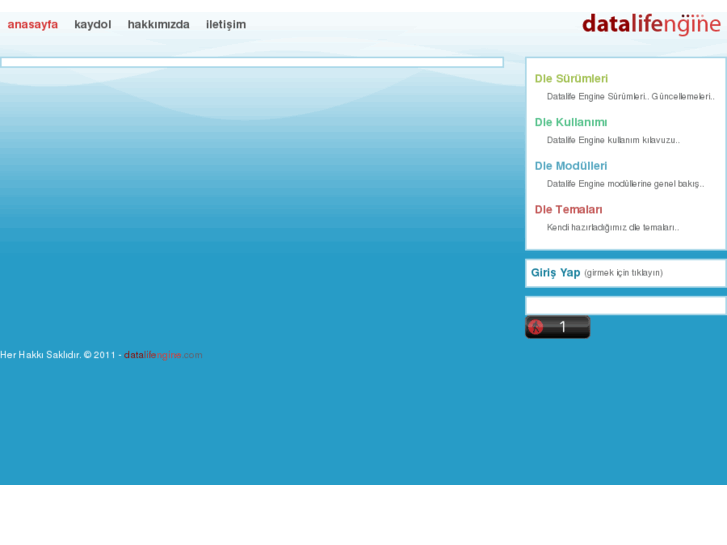Open the Dle Temaları link

pyautogui.click(x=568, y=210)
